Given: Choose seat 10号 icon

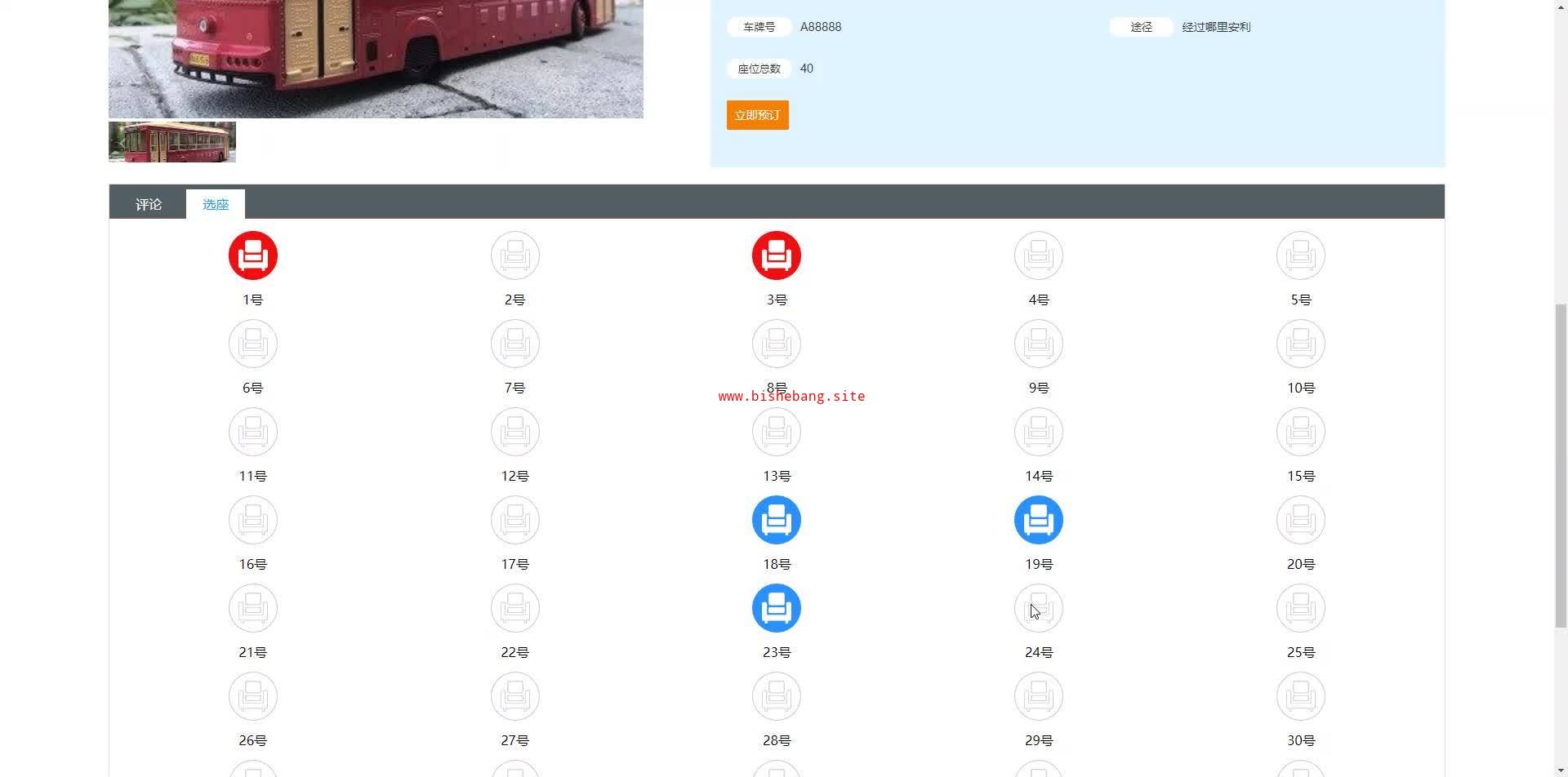Looking at the screenshot, I should click(x=1301, y=344).
